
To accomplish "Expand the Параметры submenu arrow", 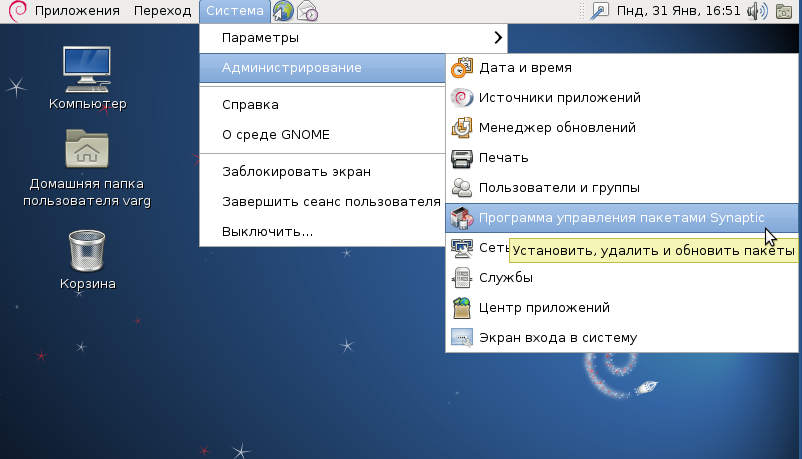I will [498, 38].
